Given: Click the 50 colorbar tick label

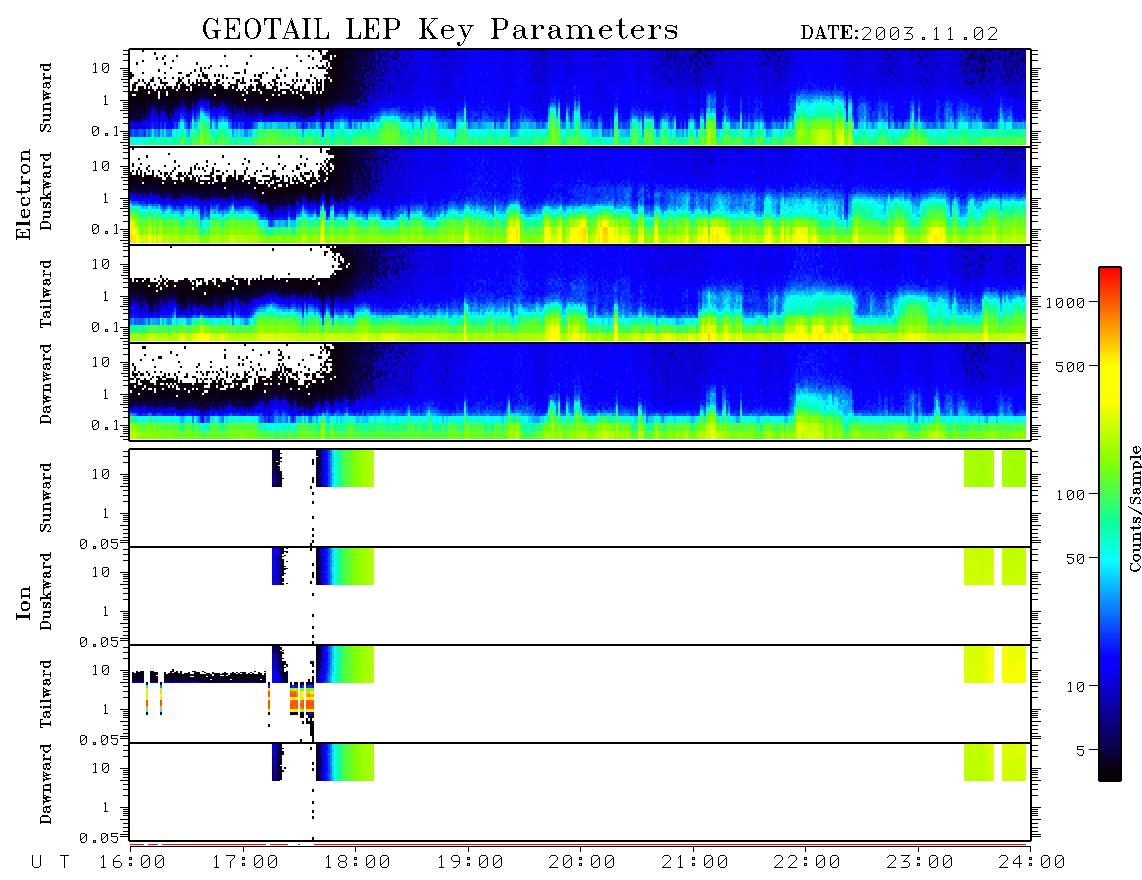Looking at the screenshot, I should point(1075,559).
